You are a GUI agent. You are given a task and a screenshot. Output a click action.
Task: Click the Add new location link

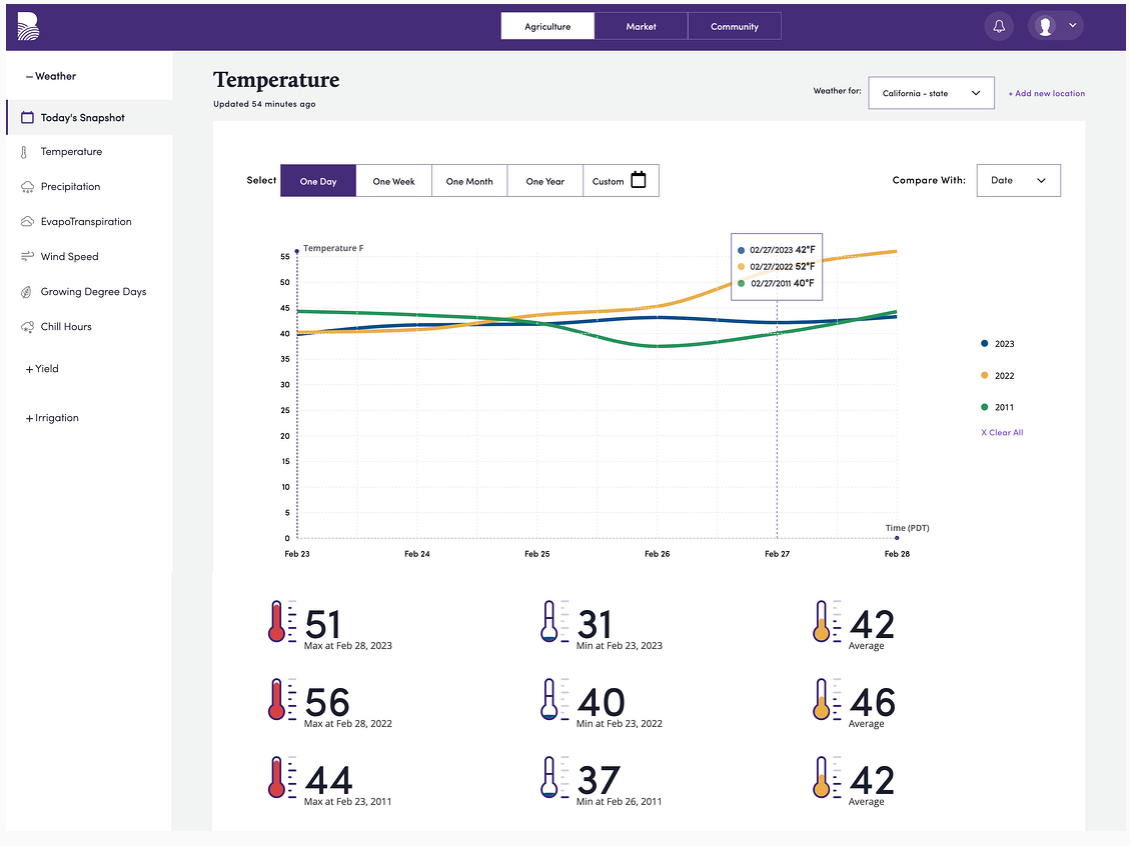click(x=1046, y=94)
